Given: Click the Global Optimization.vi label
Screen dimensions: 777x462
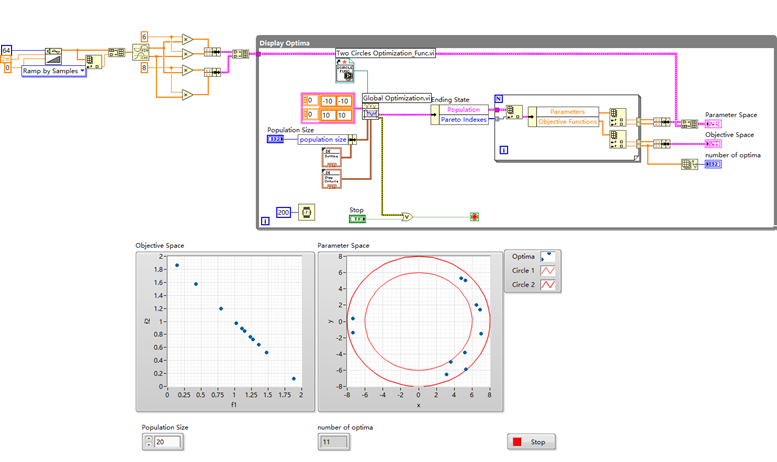Looking at the screenshot, I should [396, 98].
